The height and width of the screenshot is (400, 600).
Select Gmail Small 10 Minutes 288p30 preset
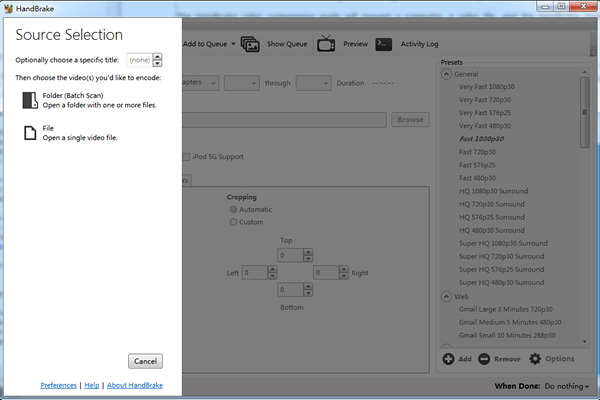[507, 335]
